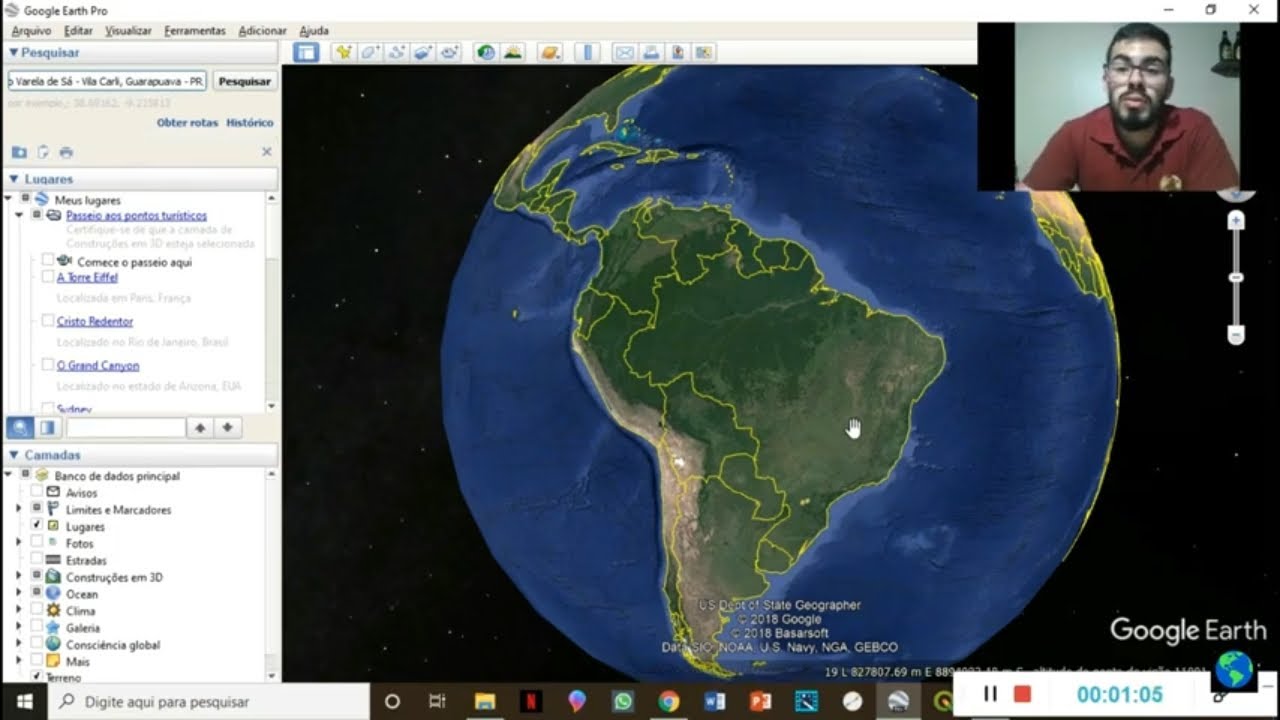Click the move up arrow in Places
The width and height of the screenshot is (1280, 720).
(x=200, y=428)
